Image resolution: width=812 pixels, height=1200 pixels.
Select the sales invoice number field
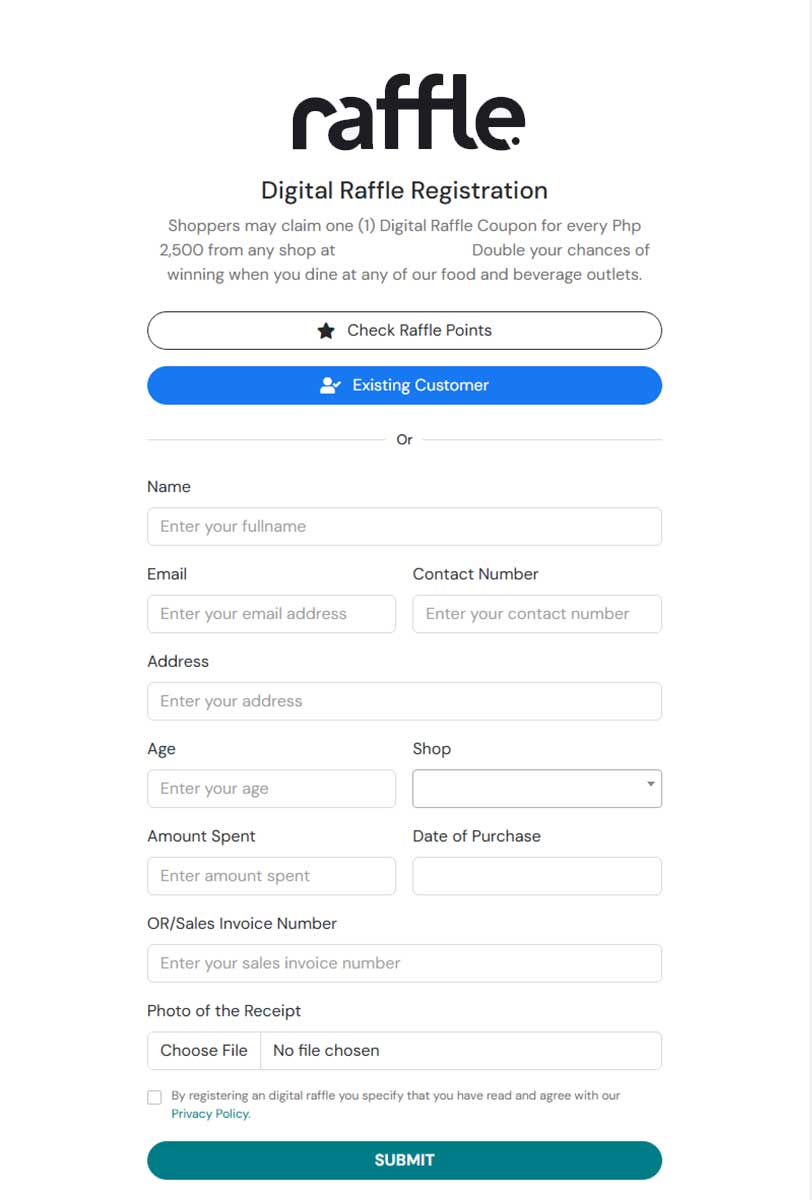point(404,963)
